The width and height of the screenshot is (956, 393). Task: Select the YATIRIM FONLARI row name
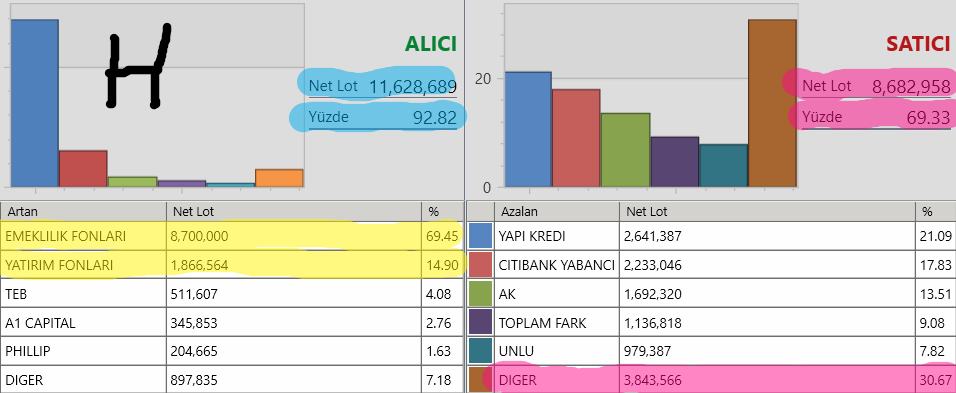coord(59,265)
